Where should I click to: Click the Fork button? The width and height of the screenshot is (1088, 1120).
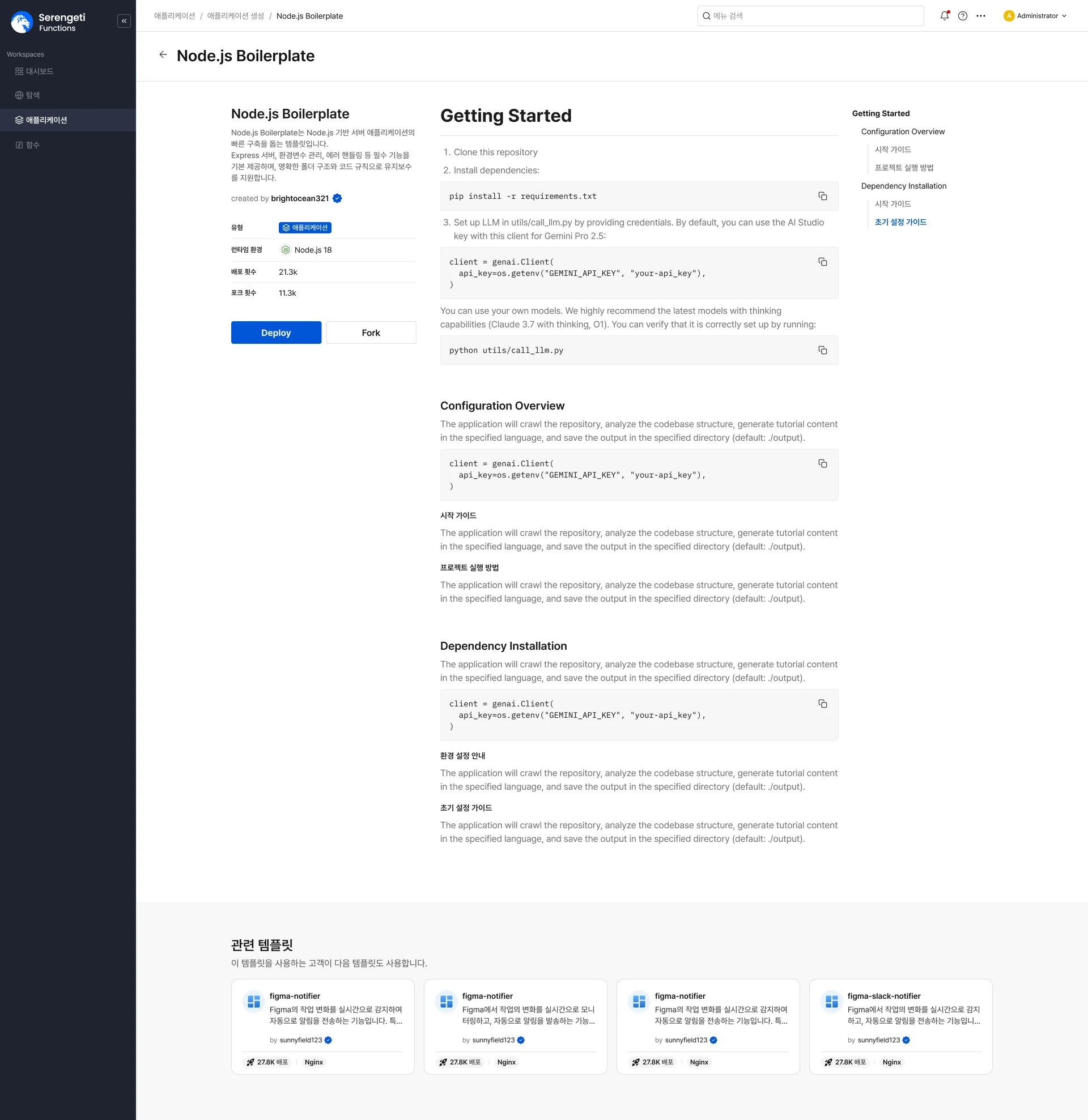pos(371,333)
